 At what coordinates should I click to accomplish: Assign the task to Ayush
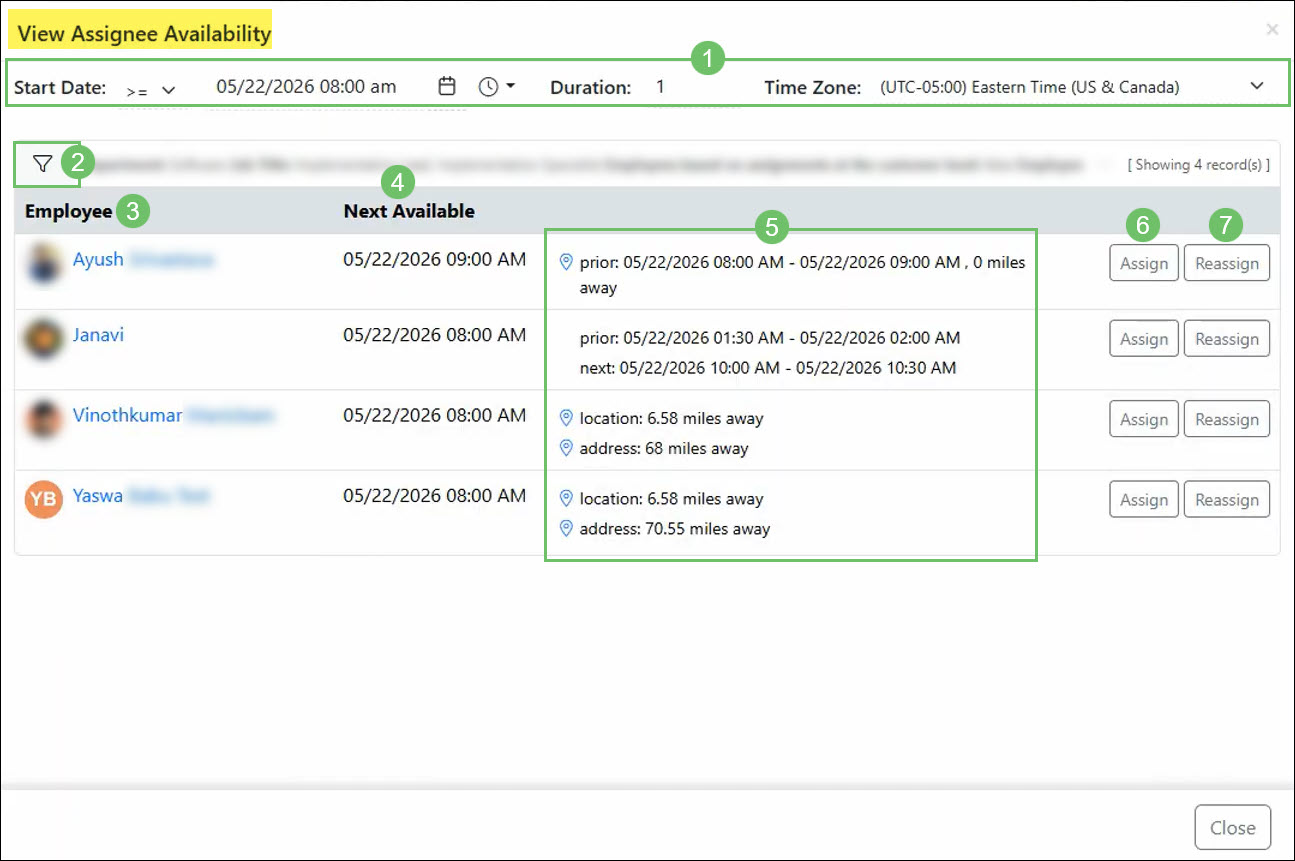1144,264
